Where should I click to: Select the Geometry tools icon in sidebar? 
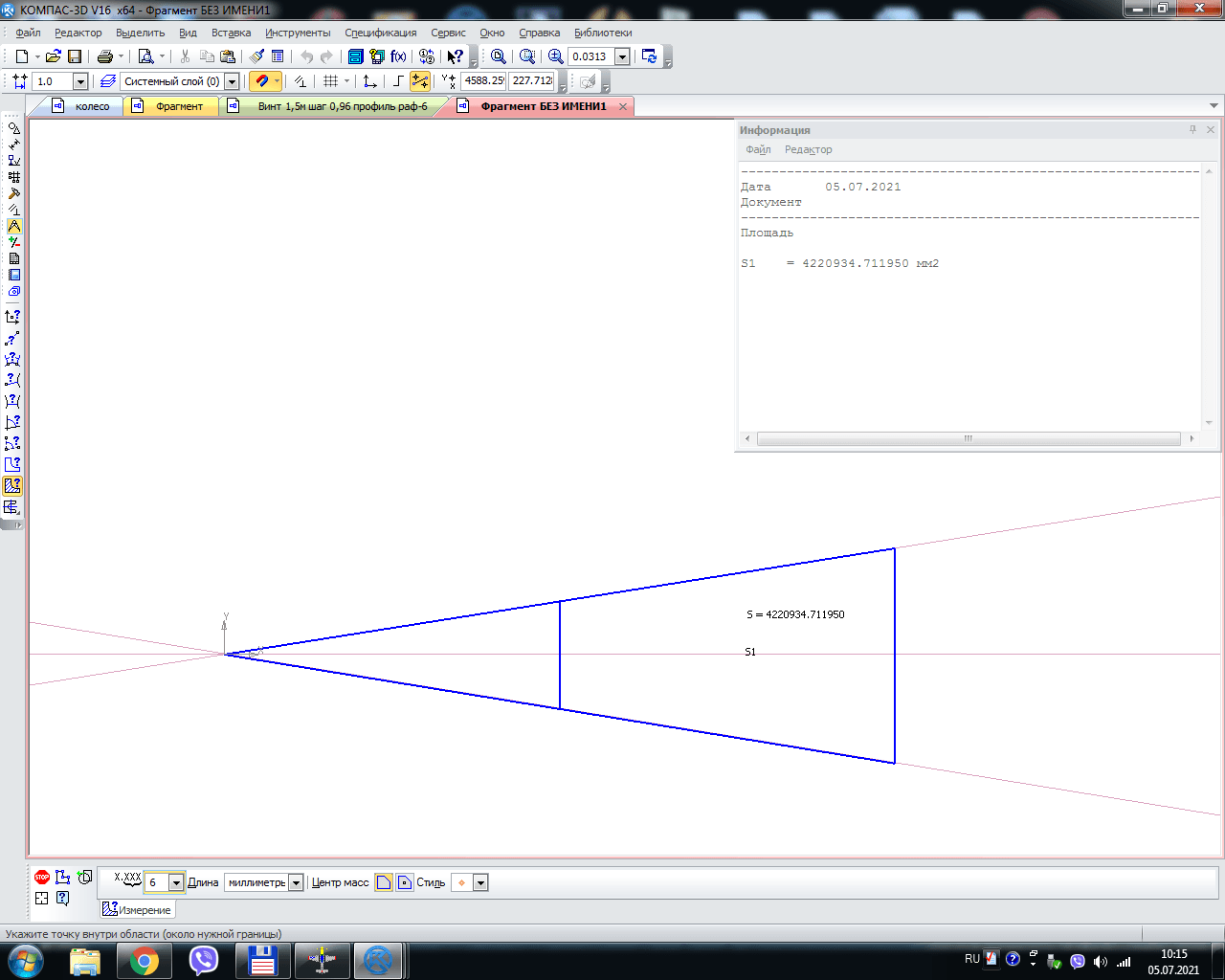(x=13, y=128)
